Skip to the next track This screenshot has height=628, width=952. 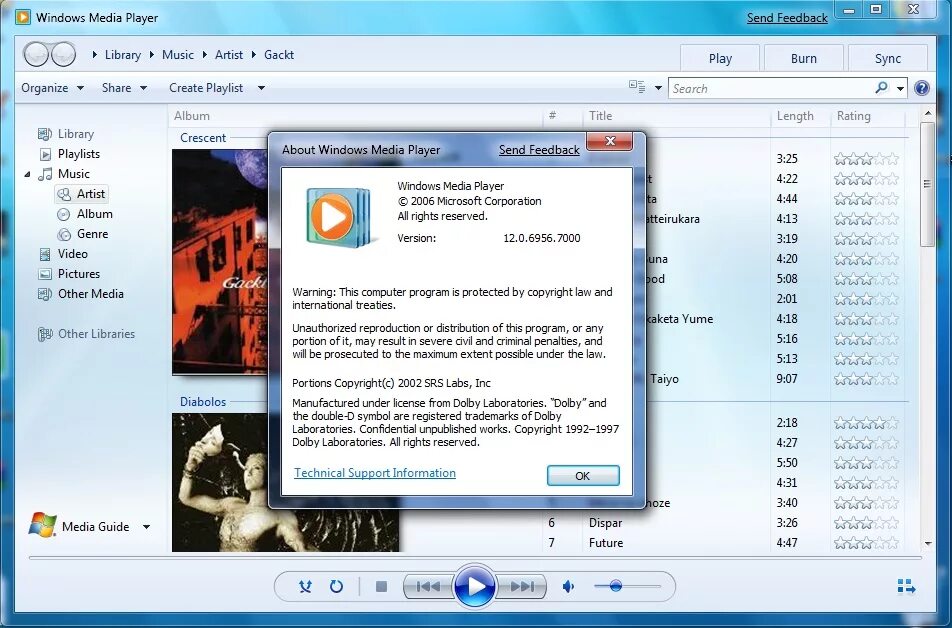pos(522,586)
